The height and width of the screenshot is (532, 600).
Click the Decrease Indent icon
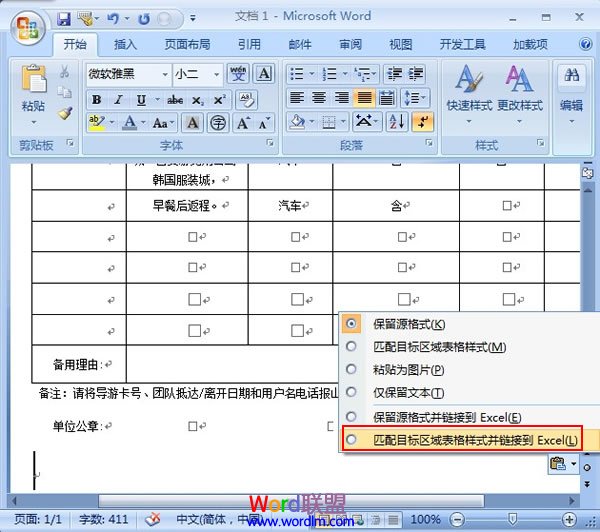(x=394, y=73)
